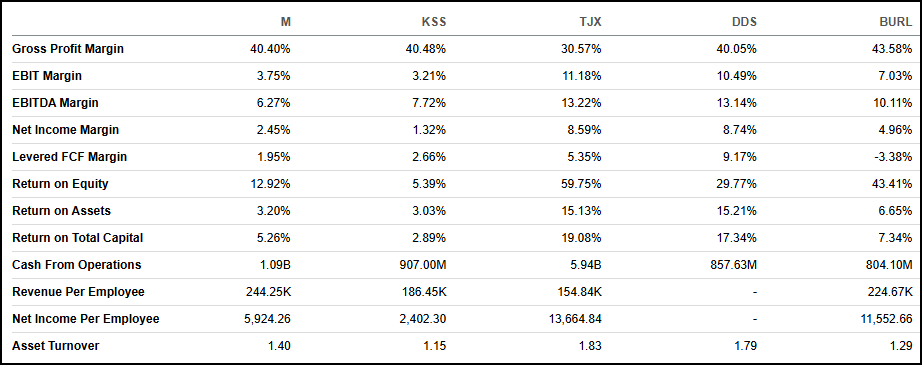This screenshot has width=922, height=365.
Task: Click the Cash From Operations label
Action: 76,265
